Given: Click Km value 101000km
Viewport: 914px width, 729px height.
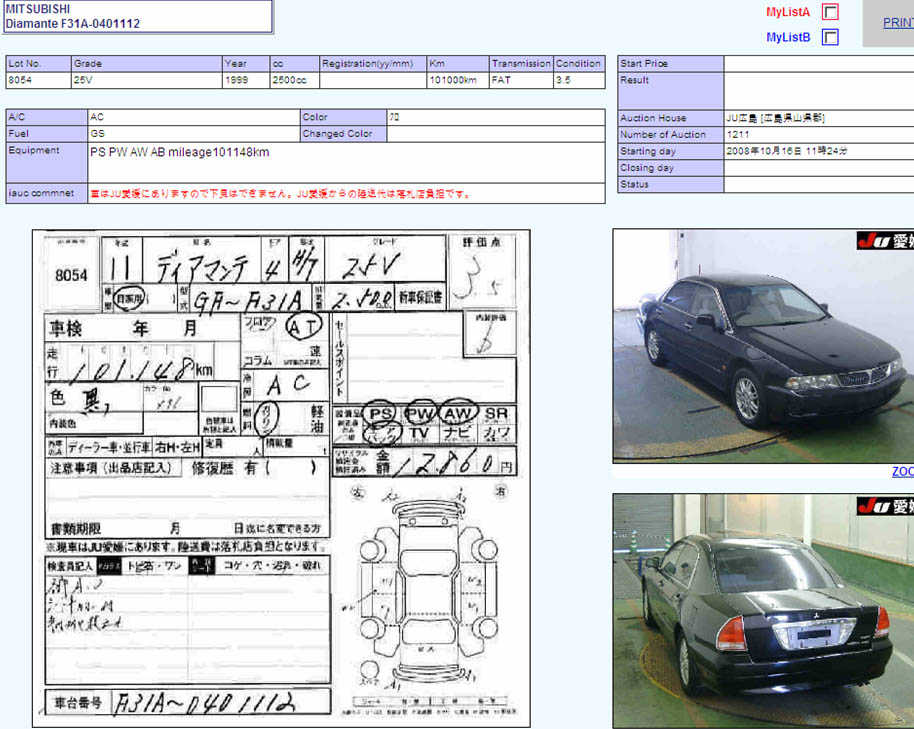Looking at the screenshot, I should coord(452,80).
